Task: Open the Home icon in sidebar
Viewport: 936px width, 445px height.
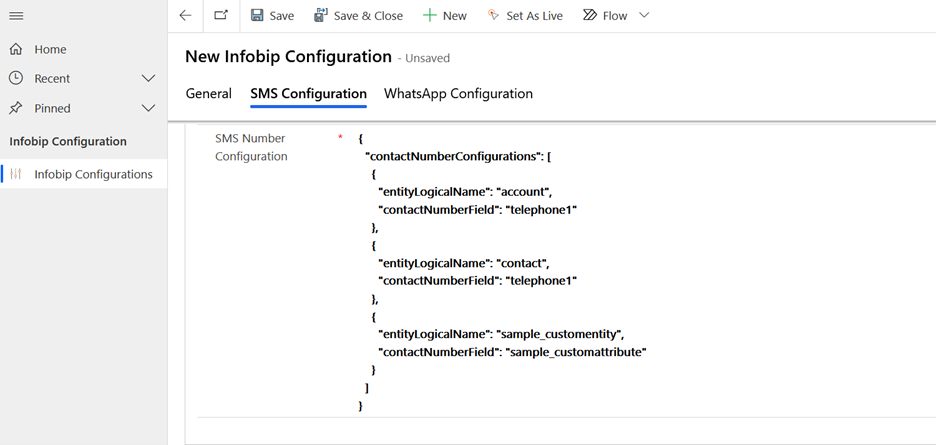Action: [16, 49]
